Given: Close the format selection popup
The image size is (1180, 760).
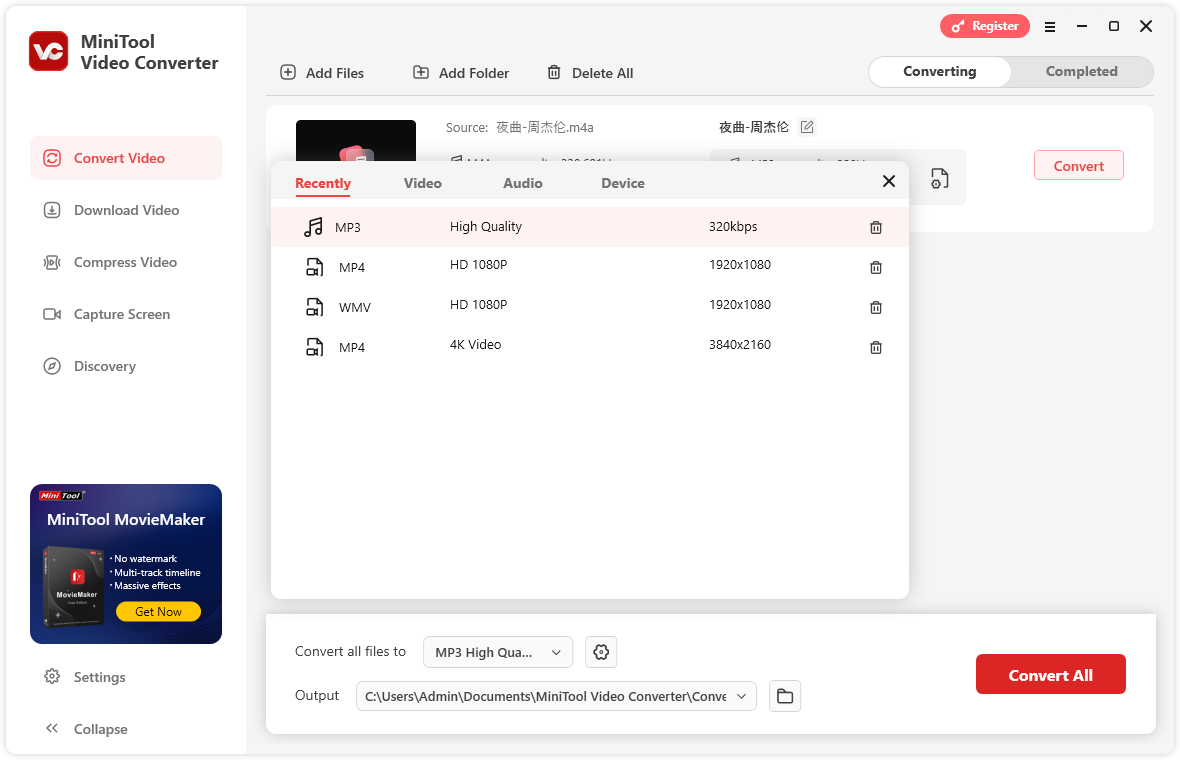Looking at the screenshot, I should 888,181.
